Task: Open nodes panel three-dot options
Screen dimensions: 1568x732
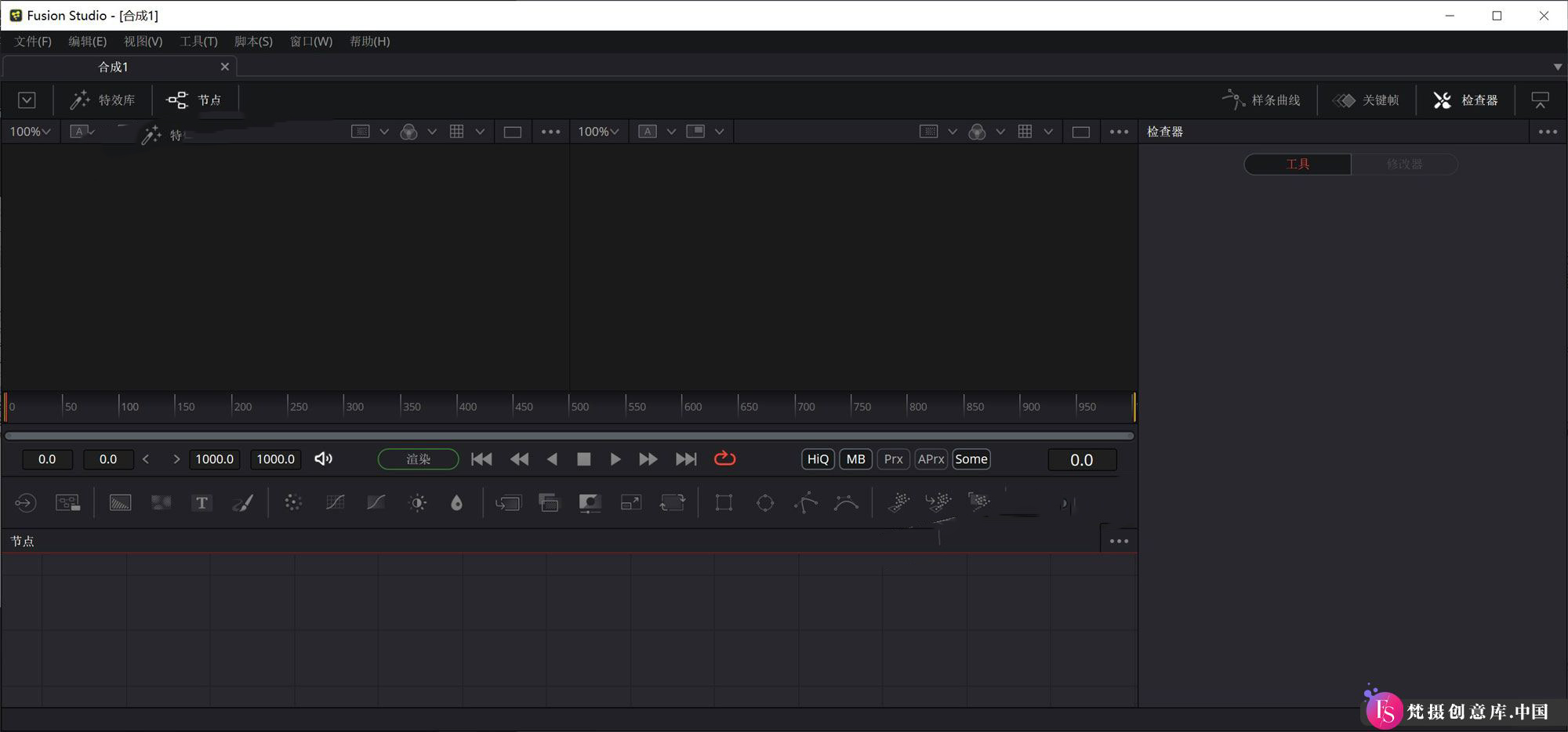Action: tap(1119, 541)
